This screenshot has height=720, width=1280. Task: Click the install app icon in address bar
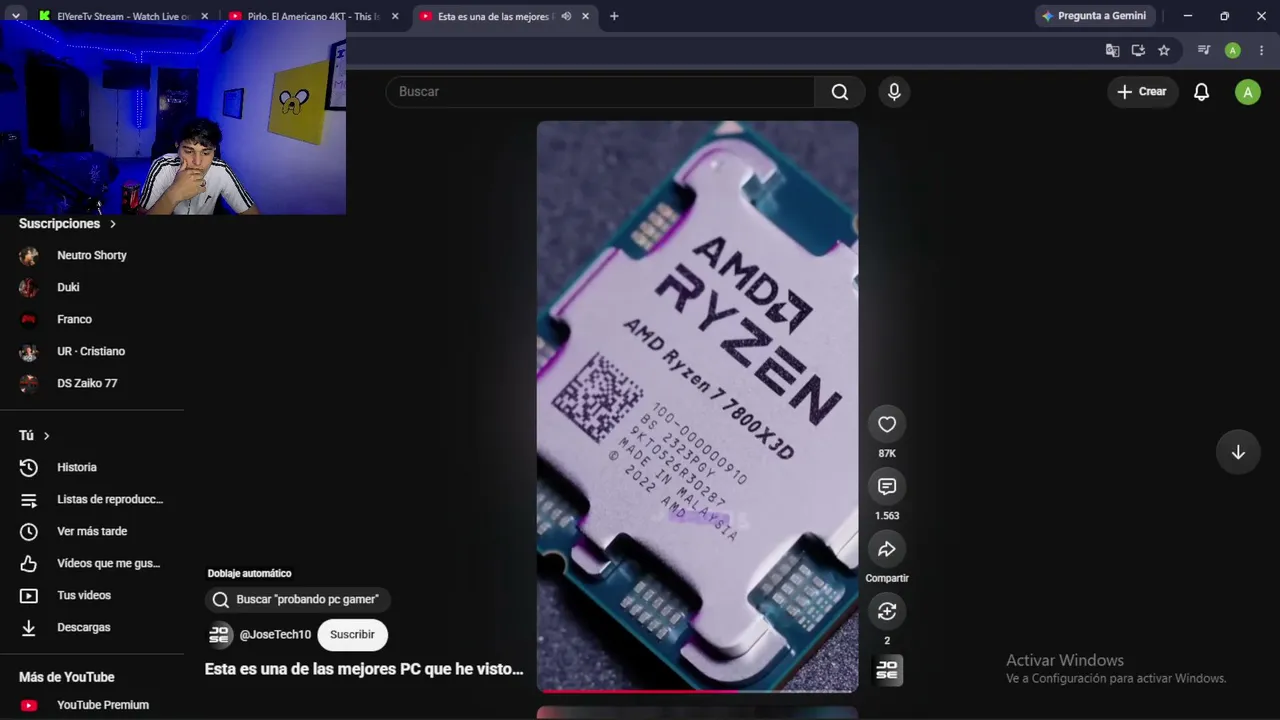[1138, 50]
